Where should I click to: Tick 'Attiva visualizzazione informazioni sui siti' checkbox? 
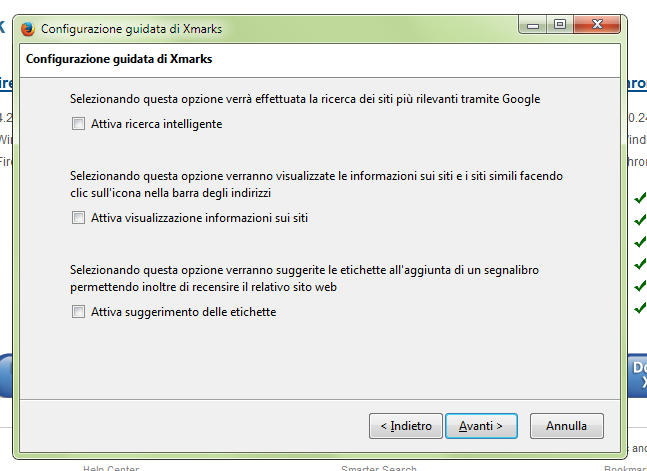click(x=78, y=218)
